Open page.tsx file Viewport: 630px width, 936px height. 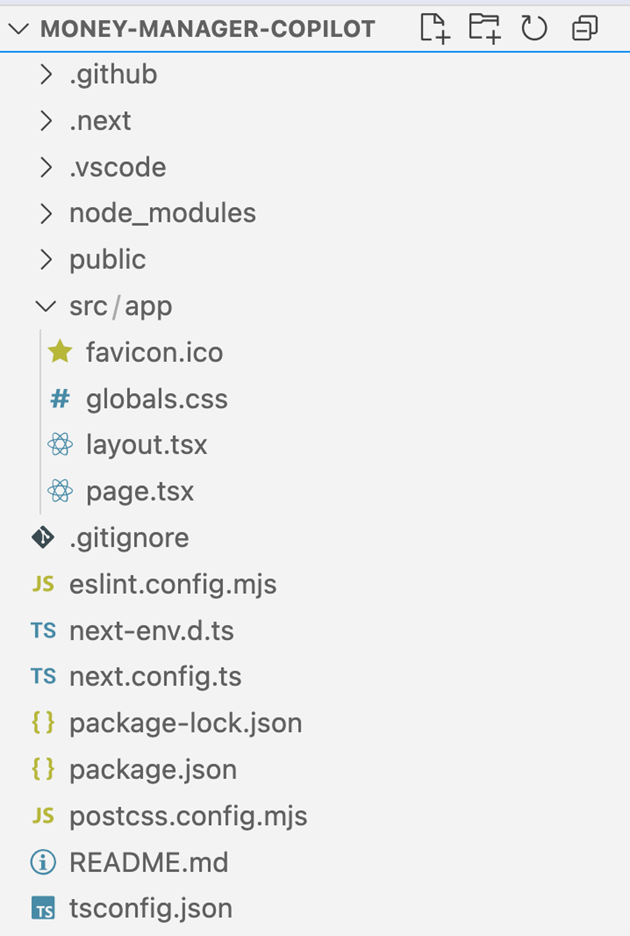(x=140, y=491)
